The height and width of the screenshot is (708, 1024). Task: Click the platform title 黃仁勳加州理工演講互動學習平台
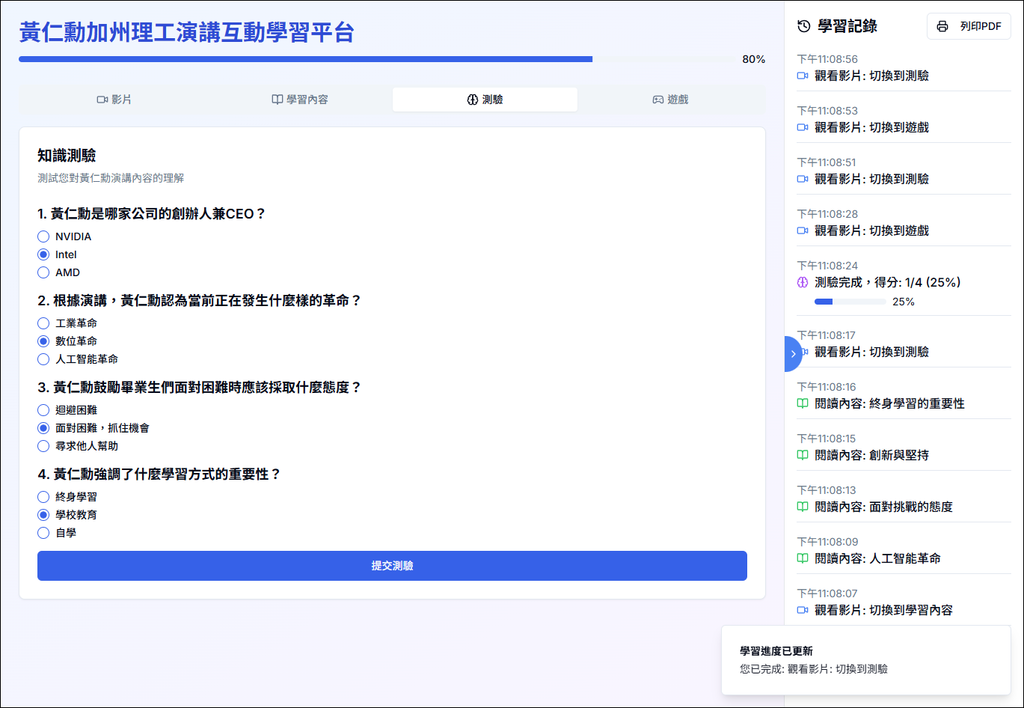pos(187,32)
